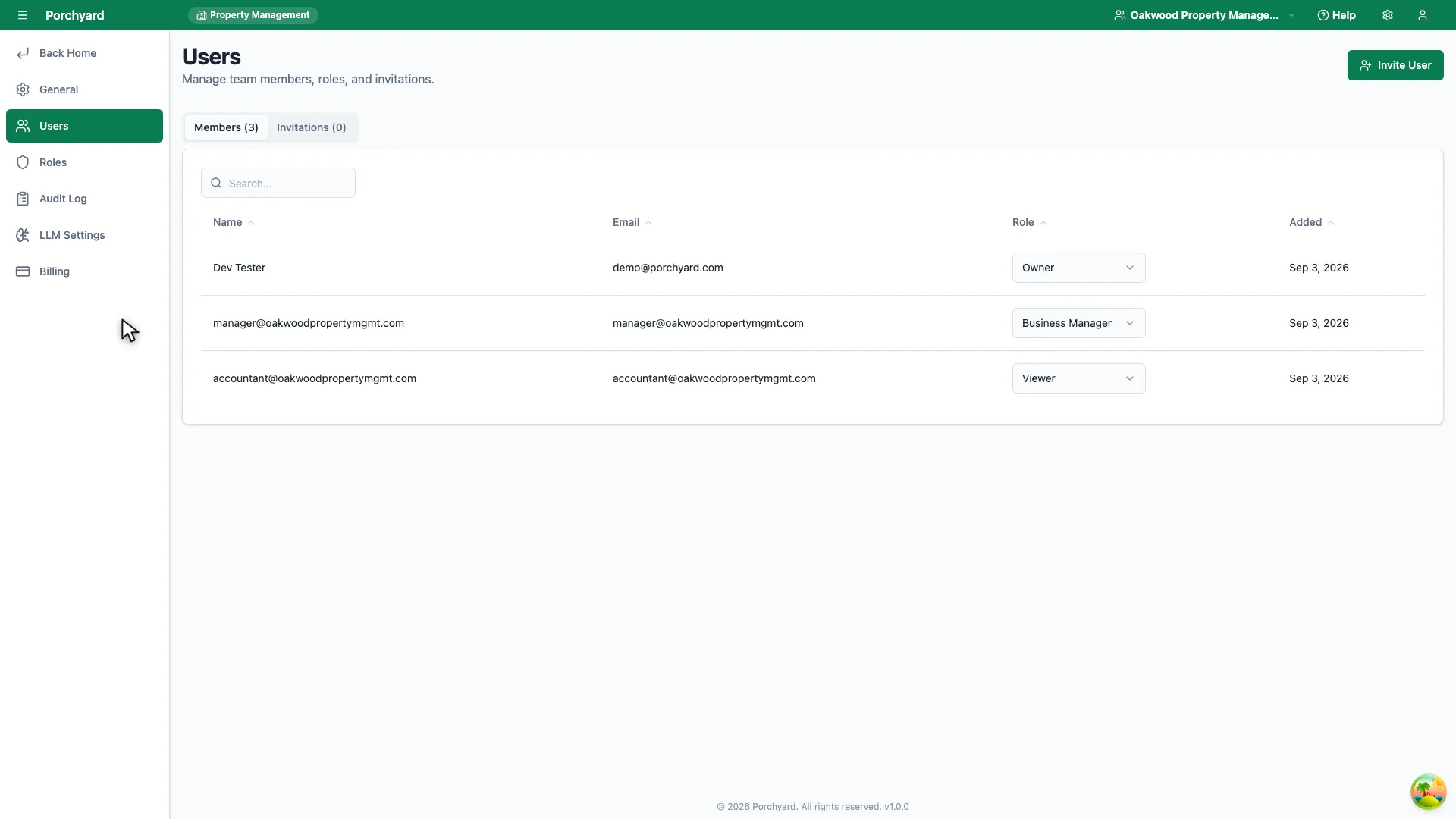Expand the Oakwood Property Management organization switcher
This screenshot has height=819, width=1456.
pyautogui.click(x=1204, y=15)
